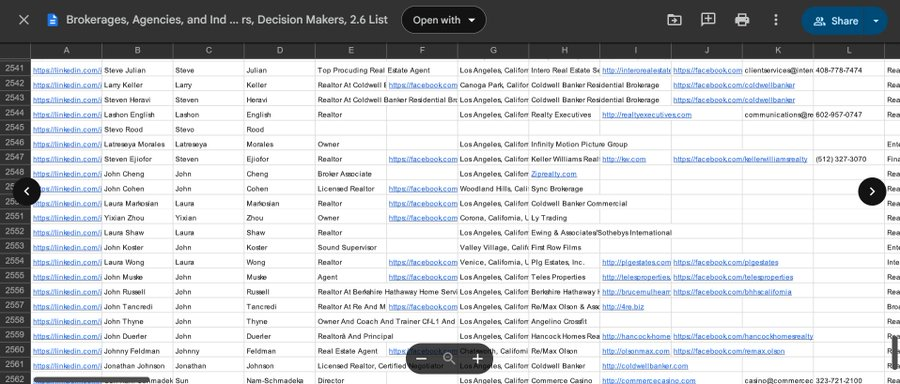Open the 4re.biz link
Screen dimensions: 900x384
623,307
